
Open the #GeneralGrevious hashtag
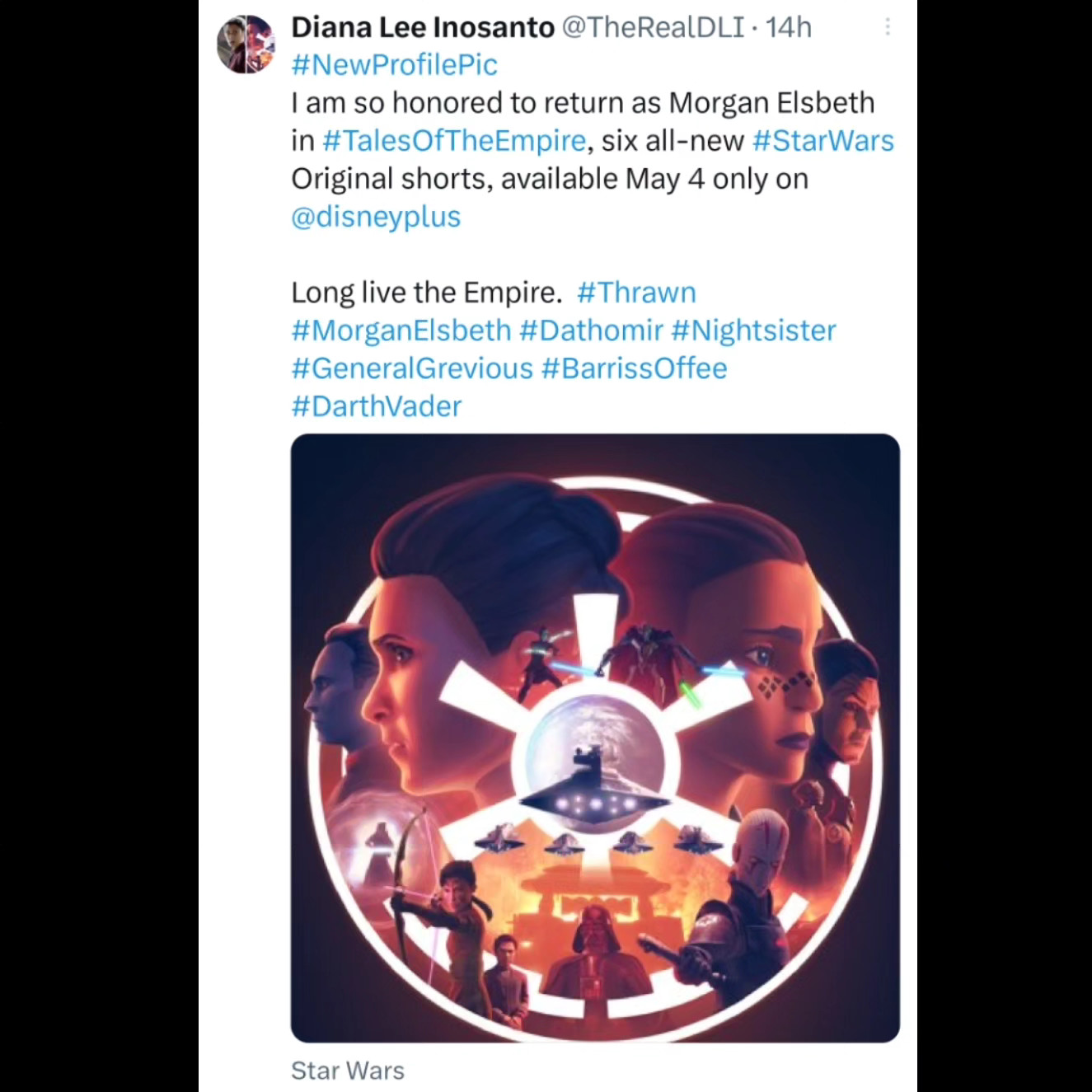tap(412, 368)
